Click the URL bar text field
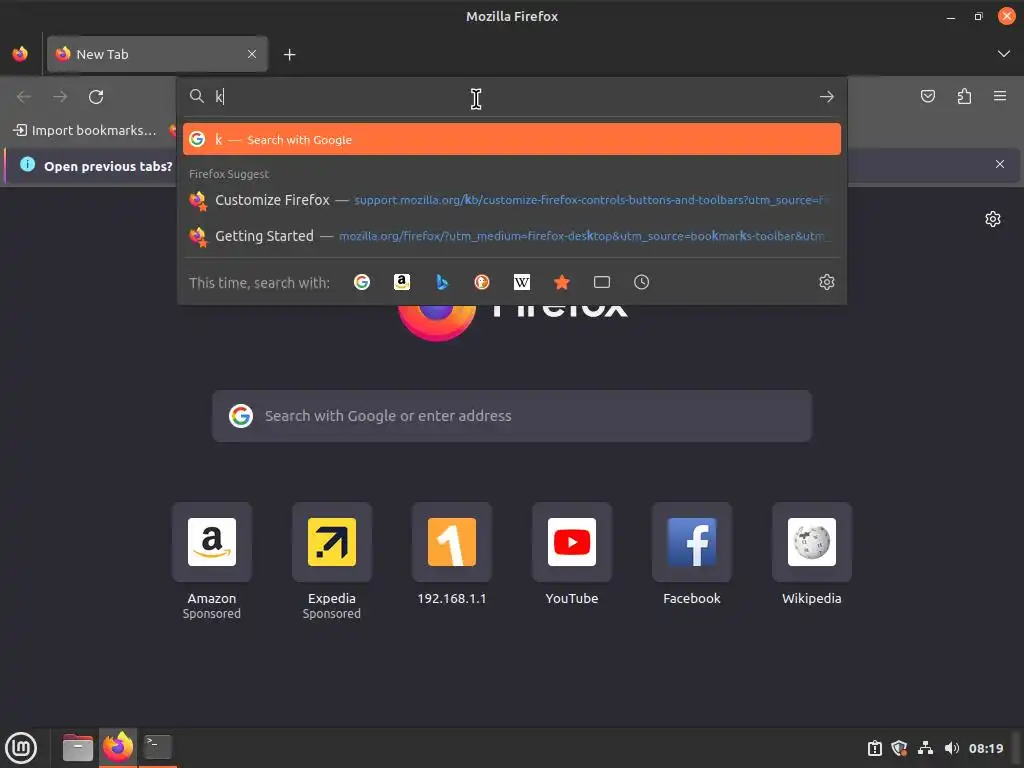The height and width of the screenshot is (768, 1024). click(513, 97)
